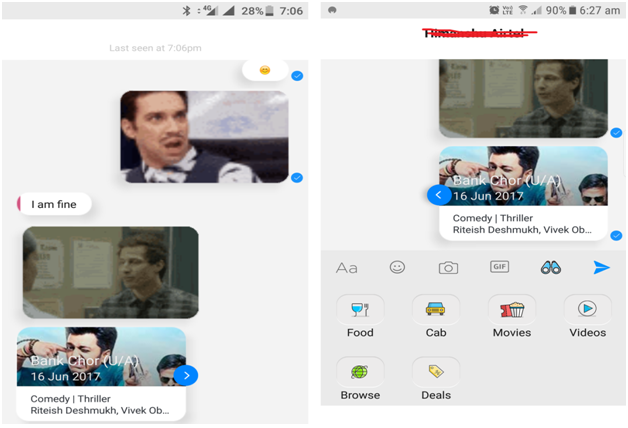The height and width of the screenshot is (428, 628).
Task: Open the Cab booking icon
Action: pyautogui.click(x=436, y=309)
